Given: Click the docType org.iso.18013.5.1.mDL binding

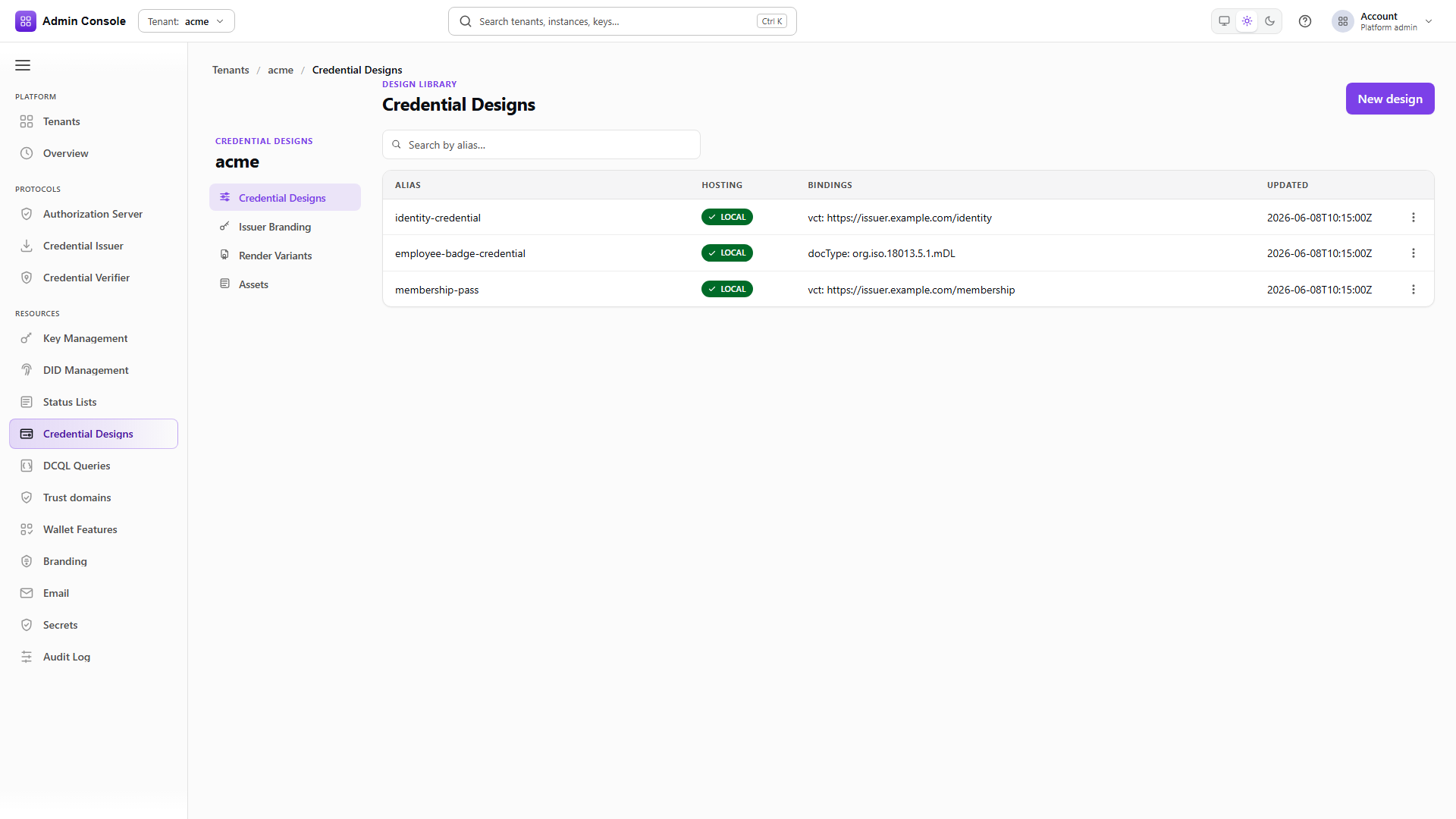Looking at the screenshot, I should 881,253.
